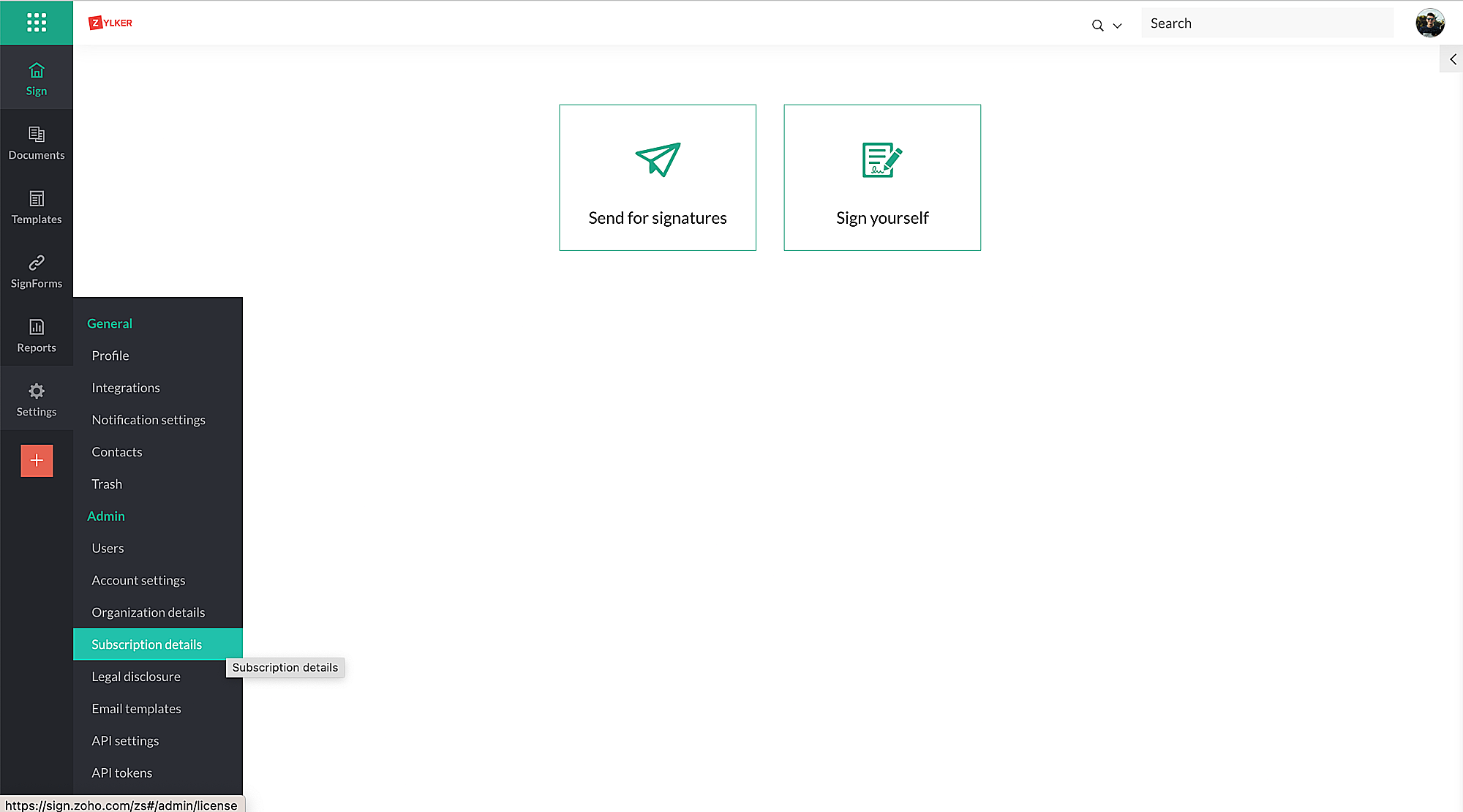Click the panel expand chevron at the right edge

[x=1452, y=59]
